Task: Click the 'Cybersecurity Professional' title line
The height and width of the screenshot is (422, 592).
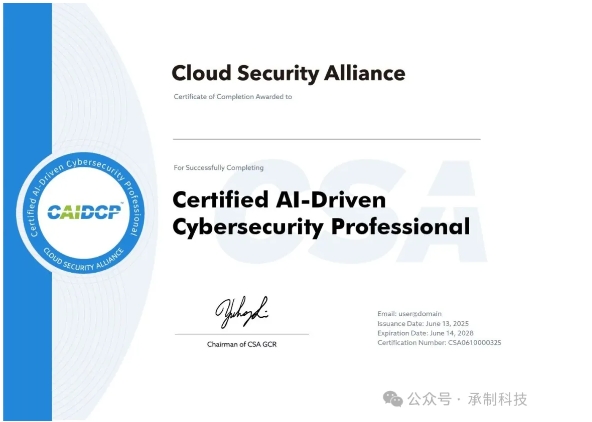Action: pos(321,227)
